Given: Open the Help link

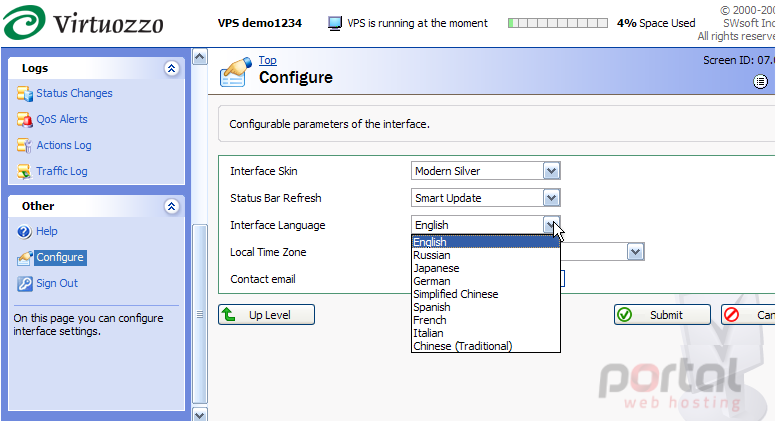Looking at the screenshot, I should coord(47,232).
